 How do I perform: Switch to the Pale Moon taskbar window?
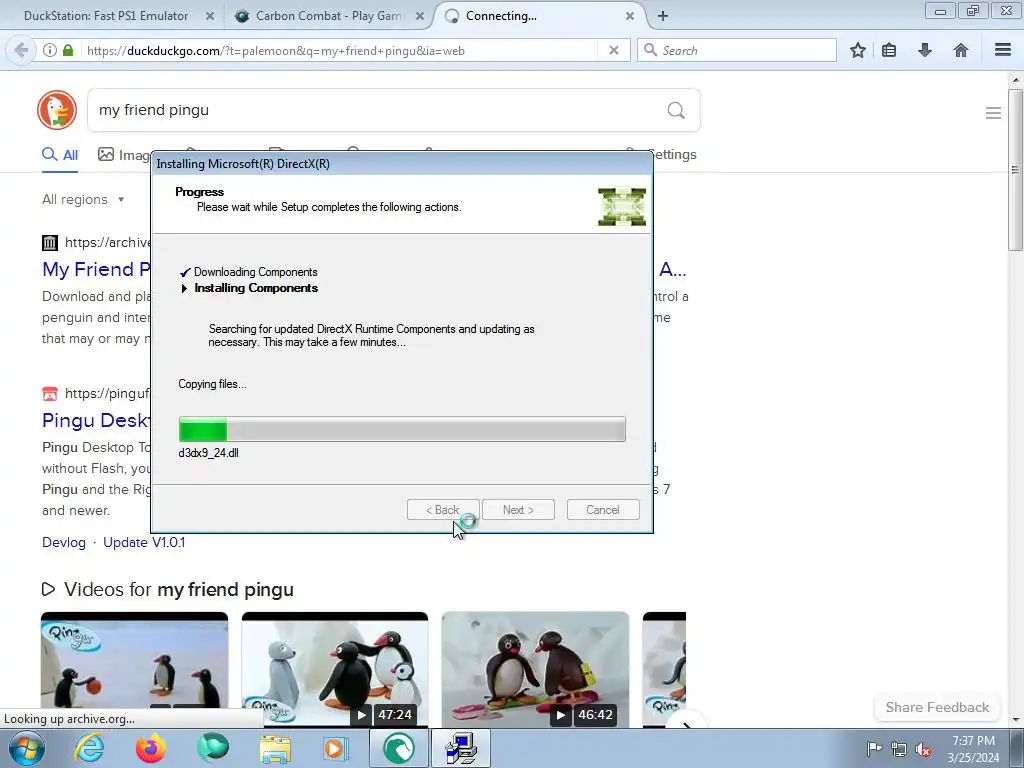click(399, 748)
